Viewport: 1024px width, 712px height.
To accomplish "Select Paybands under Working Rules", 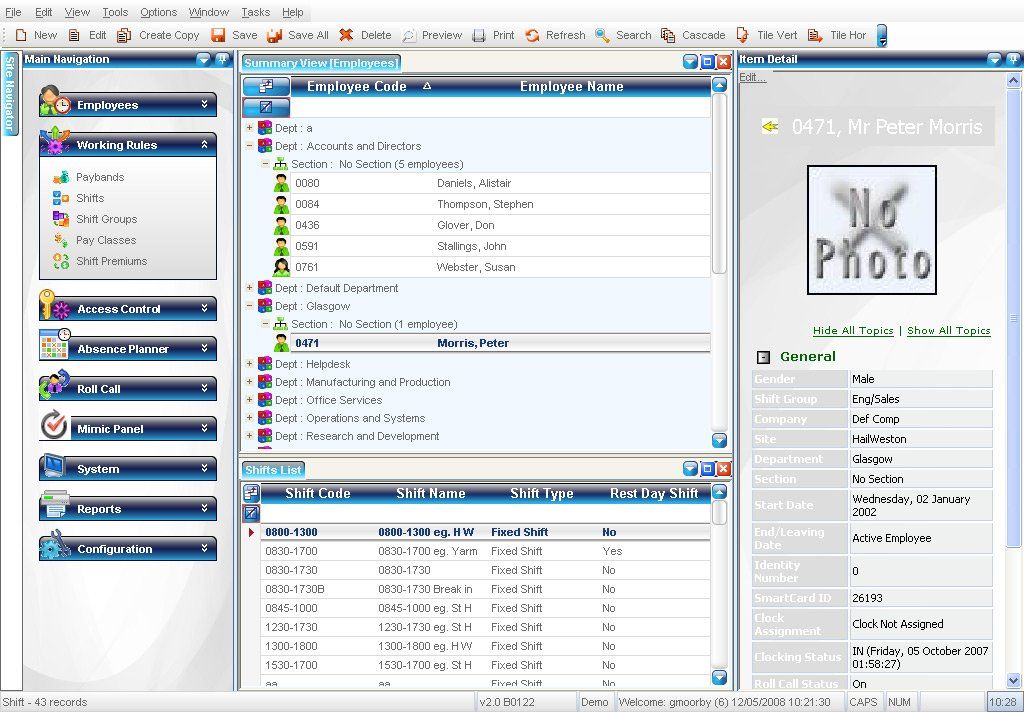I will click(100, 177).
